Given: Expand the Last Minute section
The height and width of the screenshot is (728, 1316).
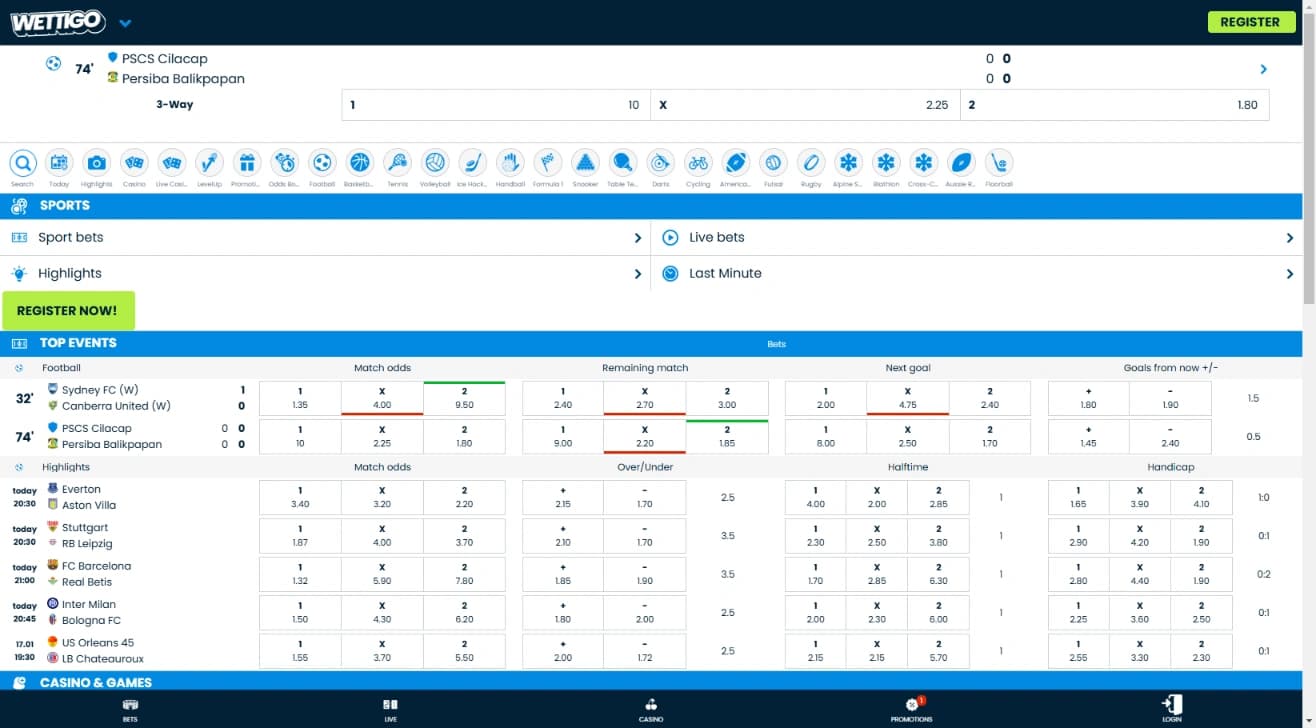Looking at the screenshot, I should (x=976, y=274).
